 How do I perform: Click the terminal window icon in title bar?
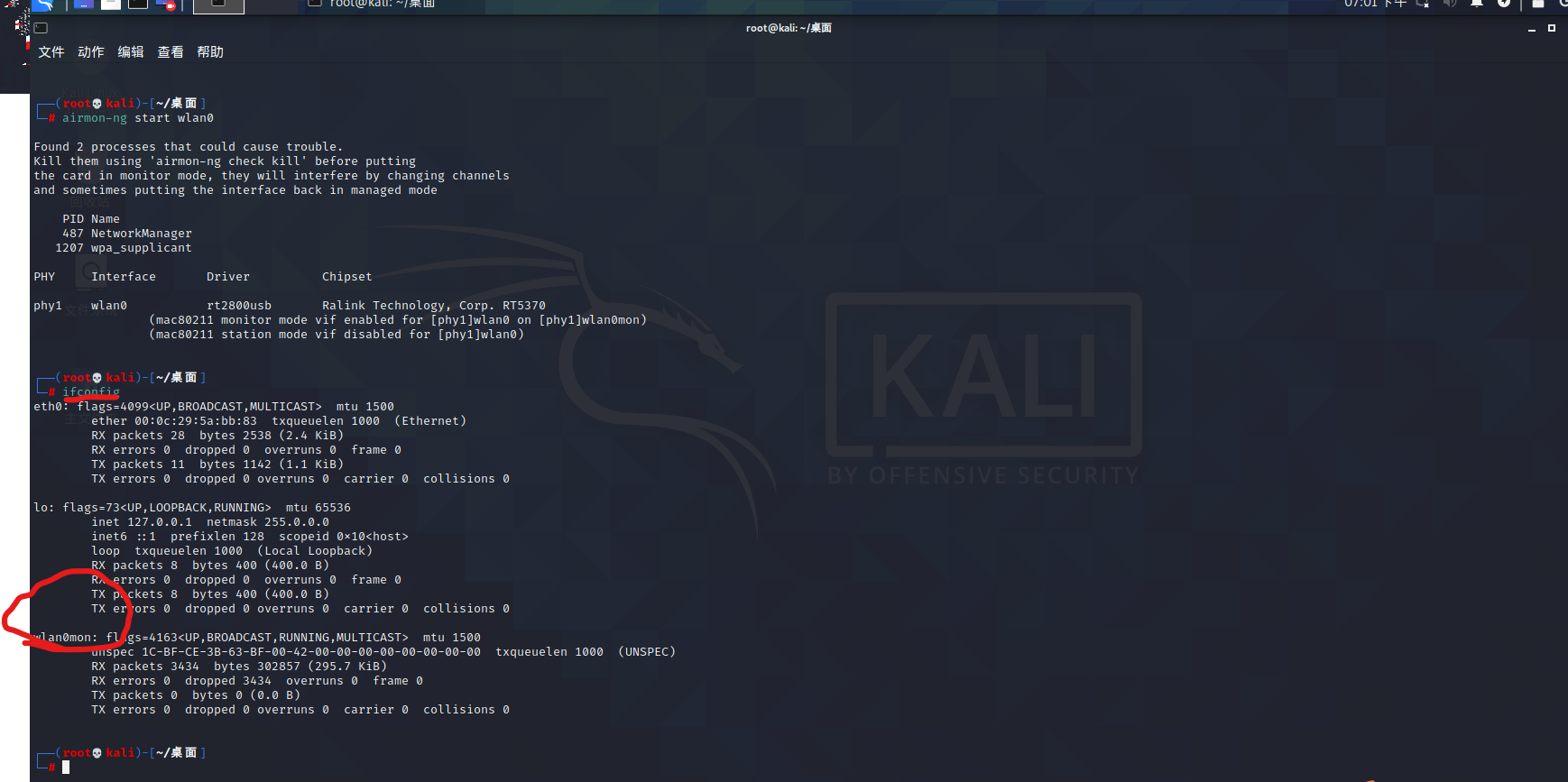41,28
